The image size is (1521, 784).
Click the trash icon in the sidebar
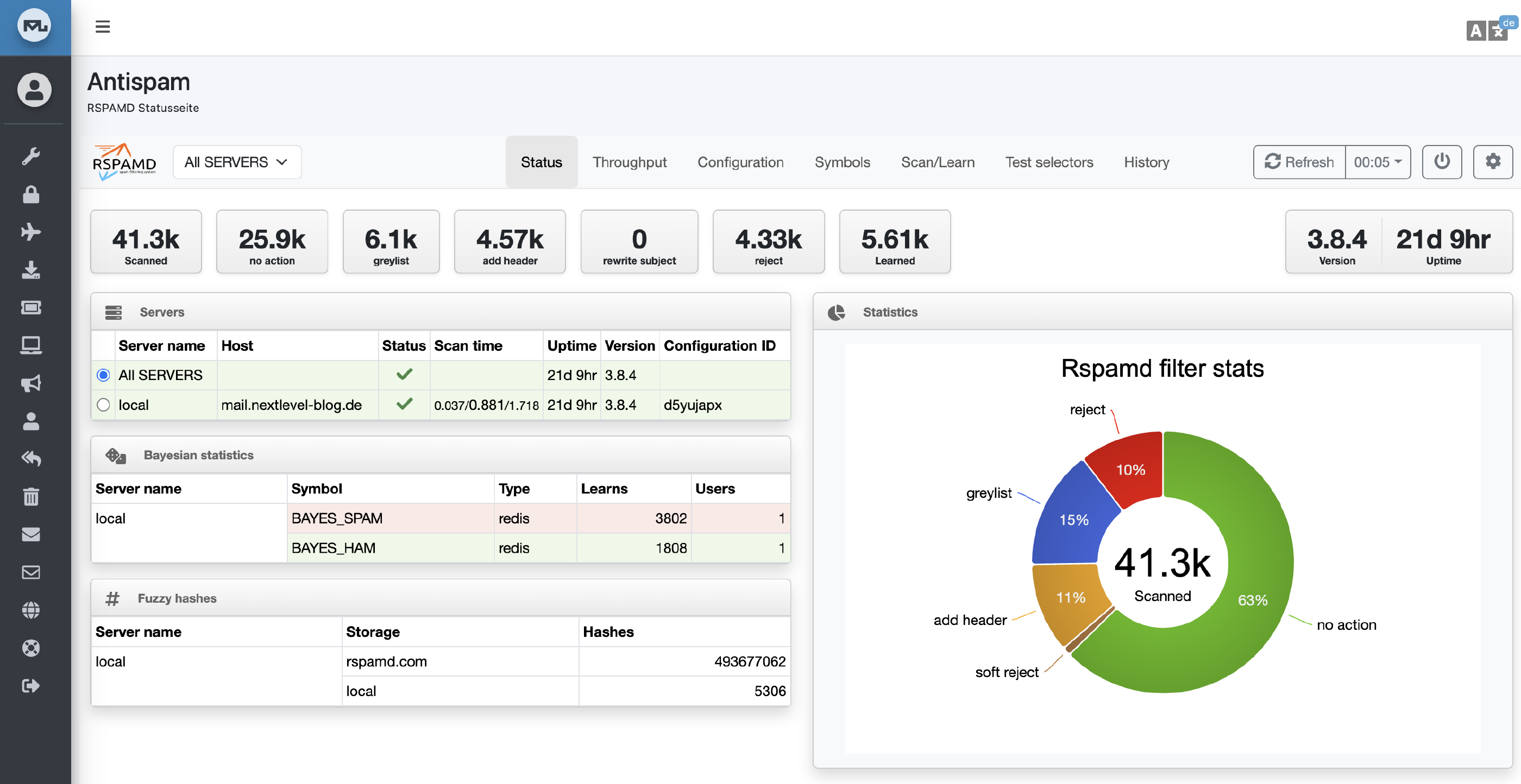click(31, 496)
